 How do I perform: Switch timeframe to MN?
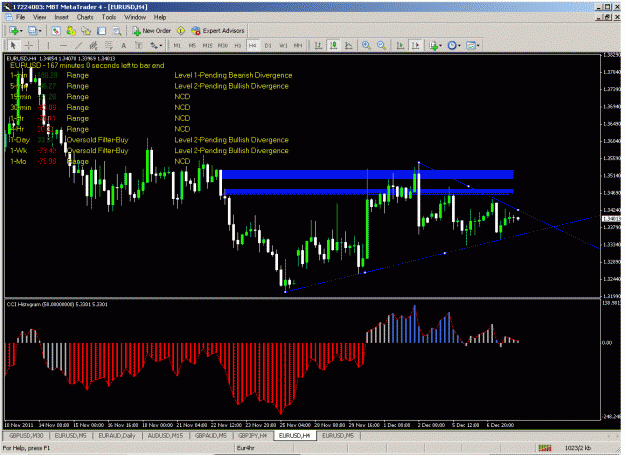[298, 45]
